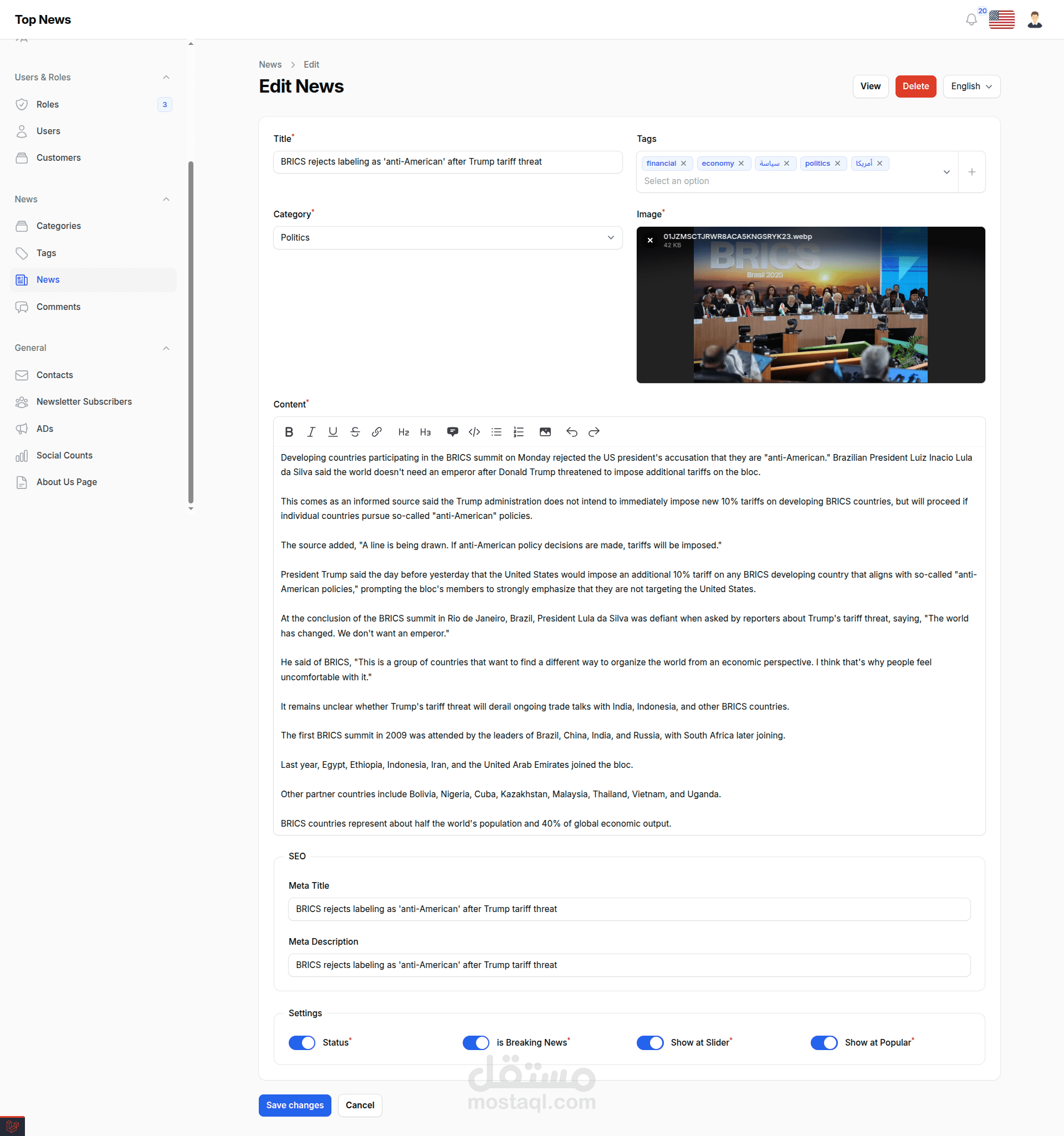Screen dimensions: 1064x1136
Task: Attach an image via editor toolbar
Action: (545, 432)
